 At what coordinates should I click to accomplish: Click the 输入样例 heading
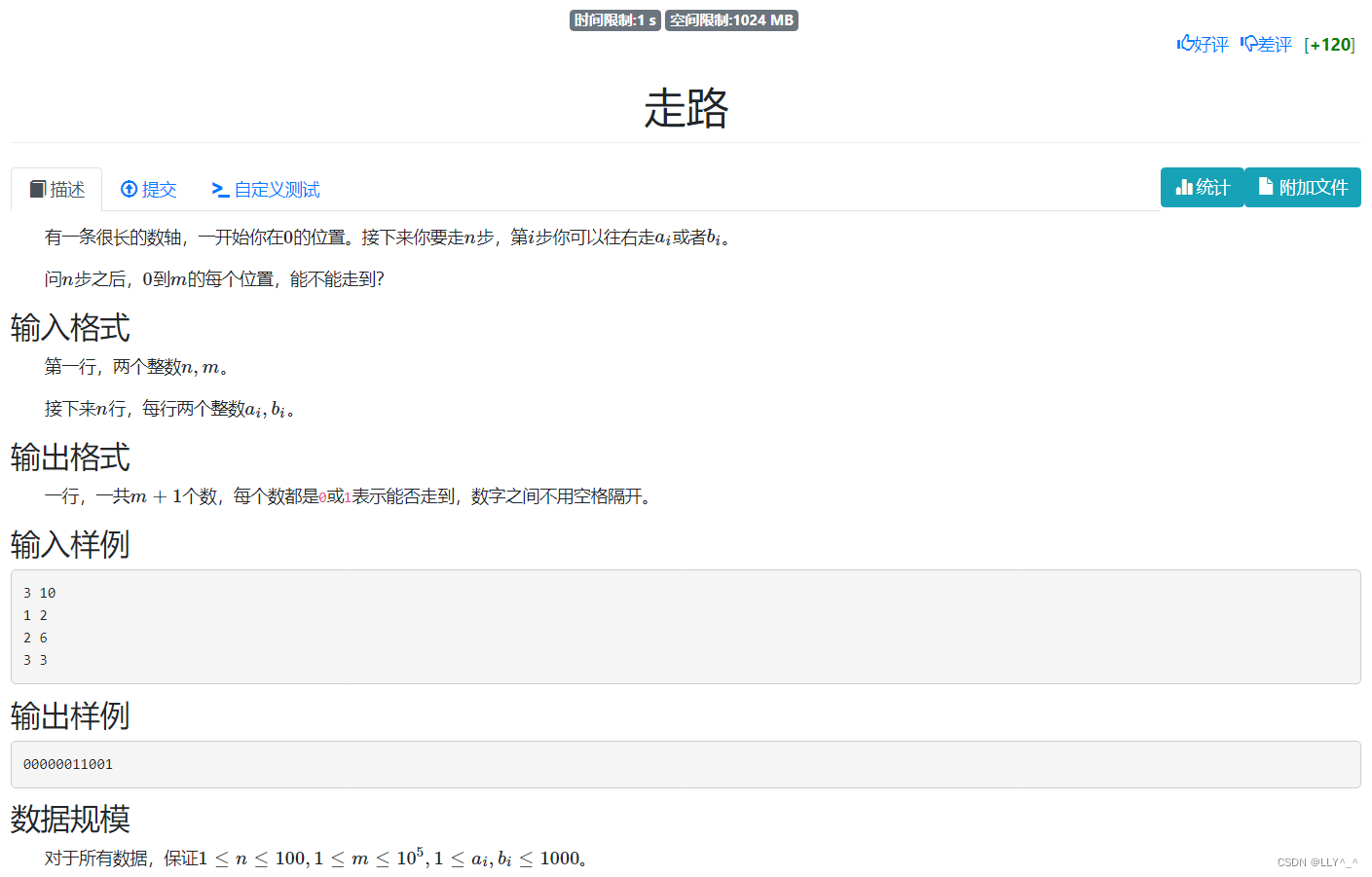[x=70, y=545]
